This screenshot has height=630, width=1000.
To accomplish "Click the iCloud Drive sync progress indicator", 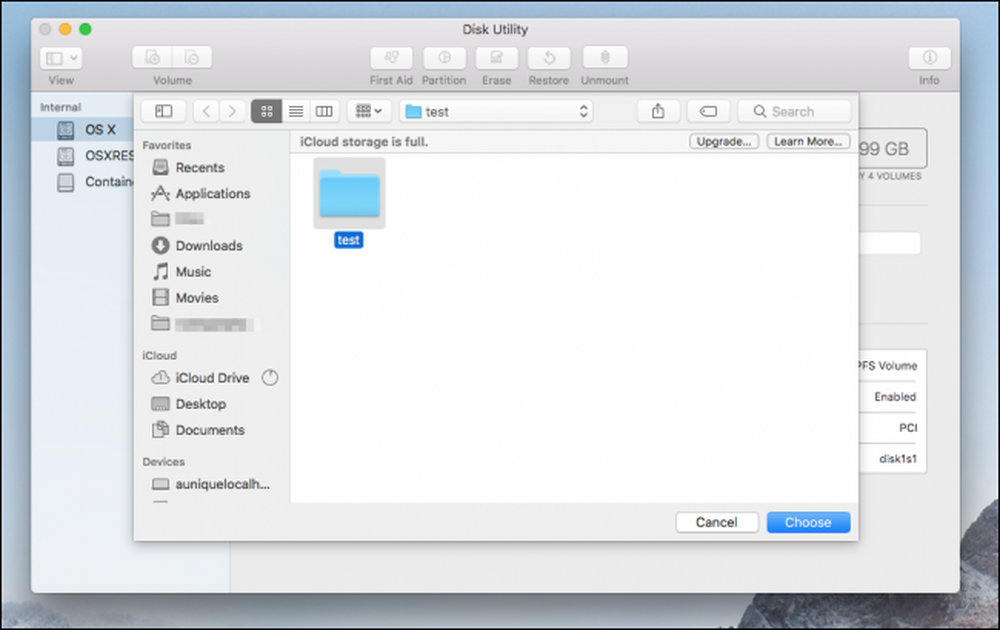I will [x=270, y=378].
